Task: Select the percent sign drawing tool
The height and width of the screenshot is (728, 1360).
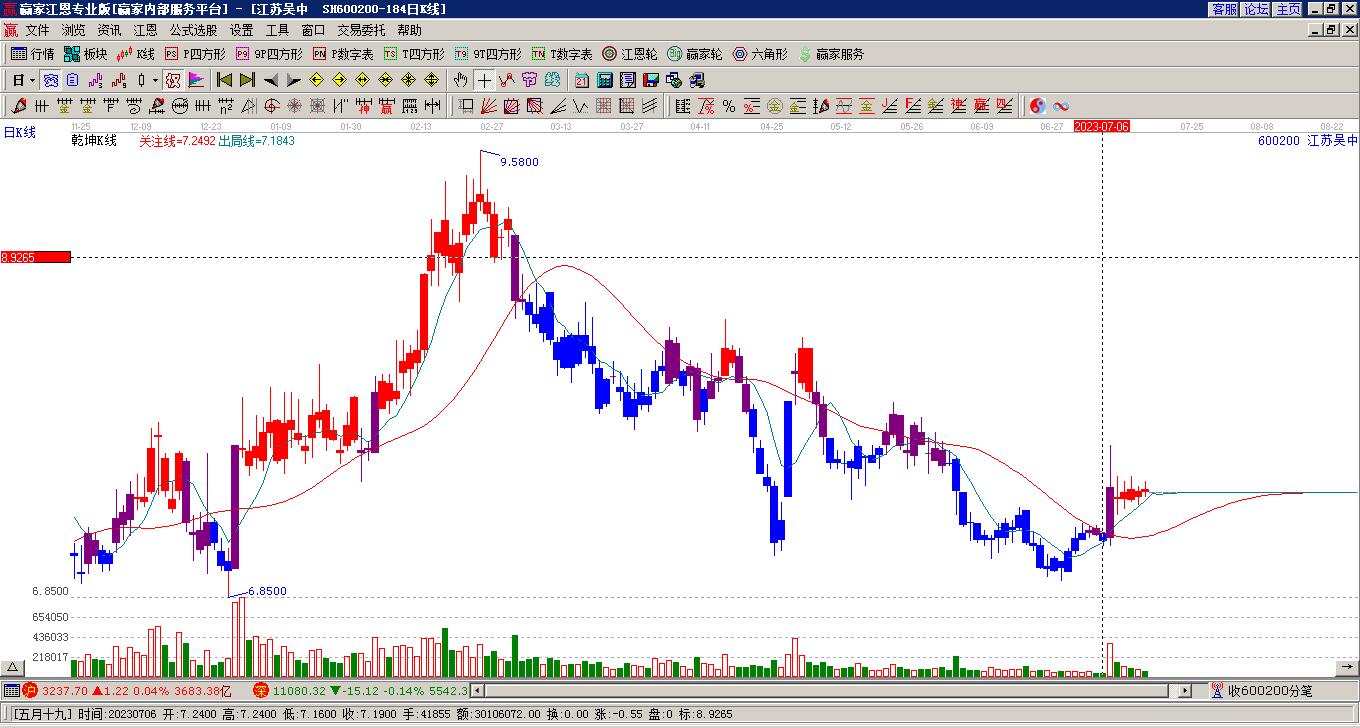Action: click(x=729, y=106)
